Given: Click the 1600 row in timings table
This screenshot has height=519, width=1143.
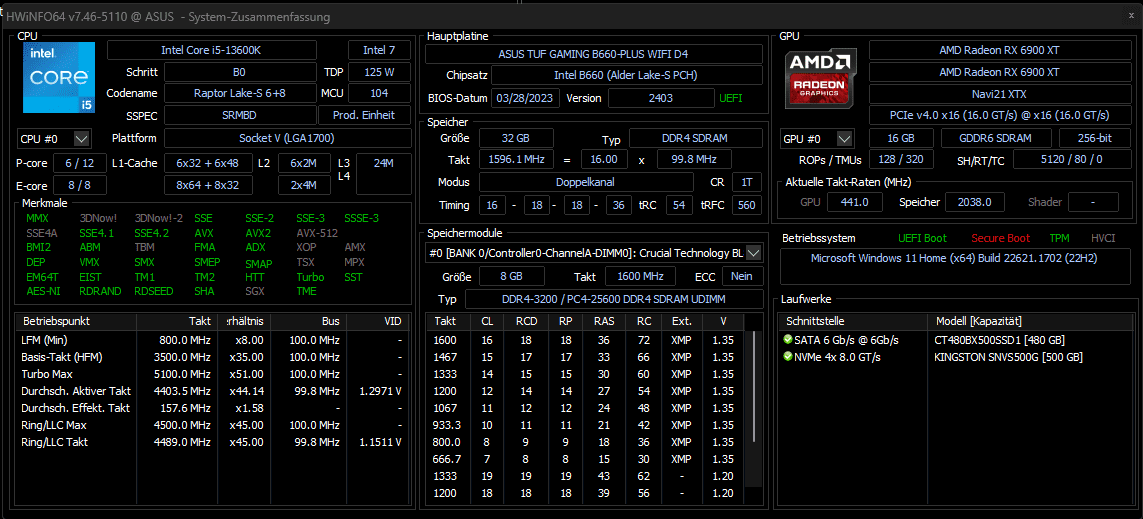Looking at the screenshot, I should pyautogui.click(x=587, y=340).
